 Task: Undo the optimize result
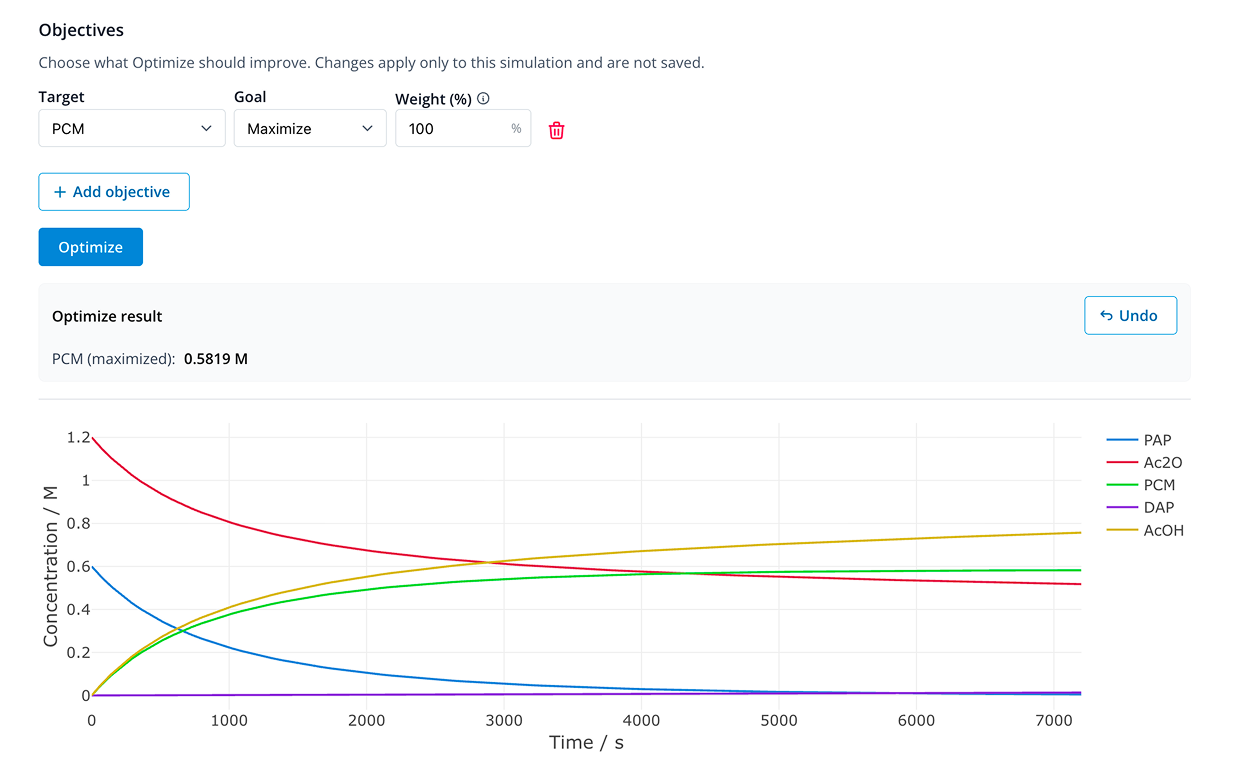point(1130,315)
